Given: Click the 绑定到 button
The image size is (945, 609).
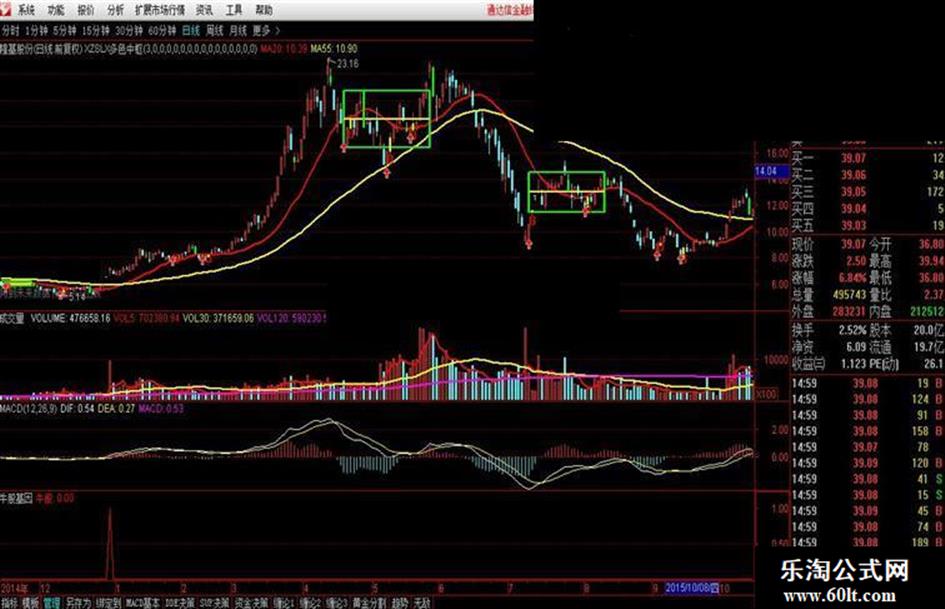Looking at the screenshot, I should point(108,603).
